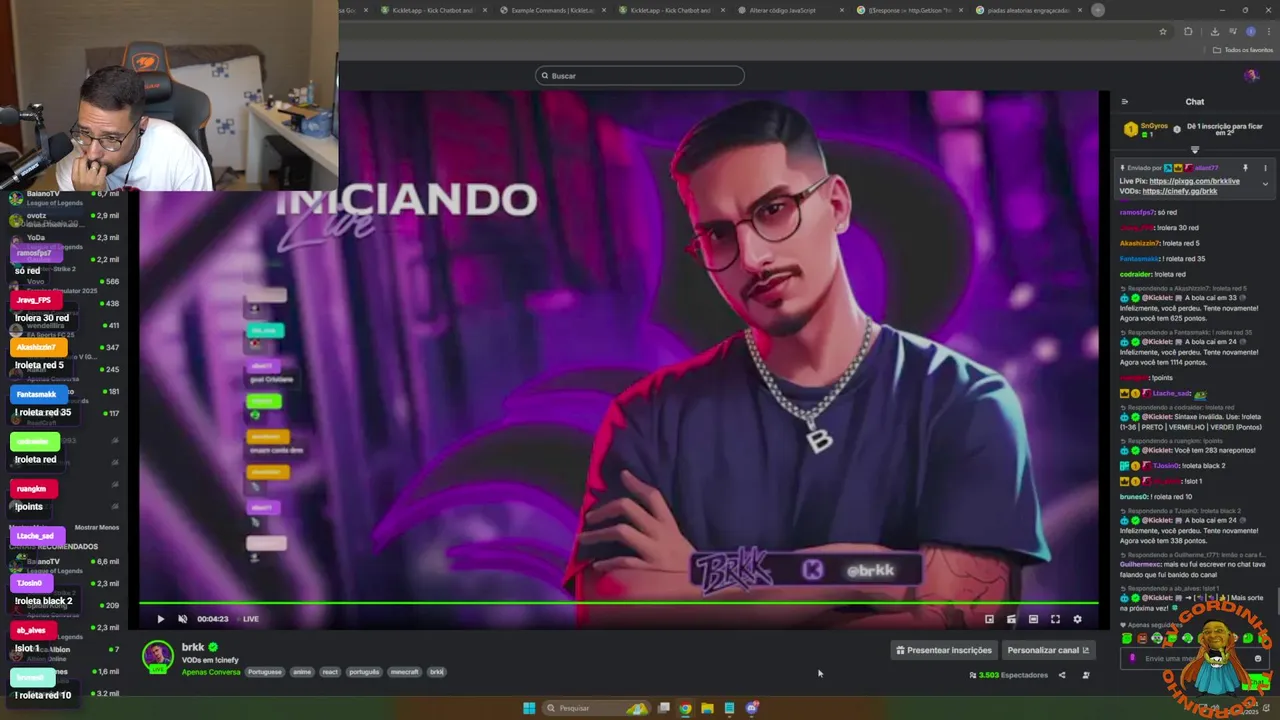1280x720 pixels.
Task: Unpin the pinned chat message
Action: pos(1245,168)
